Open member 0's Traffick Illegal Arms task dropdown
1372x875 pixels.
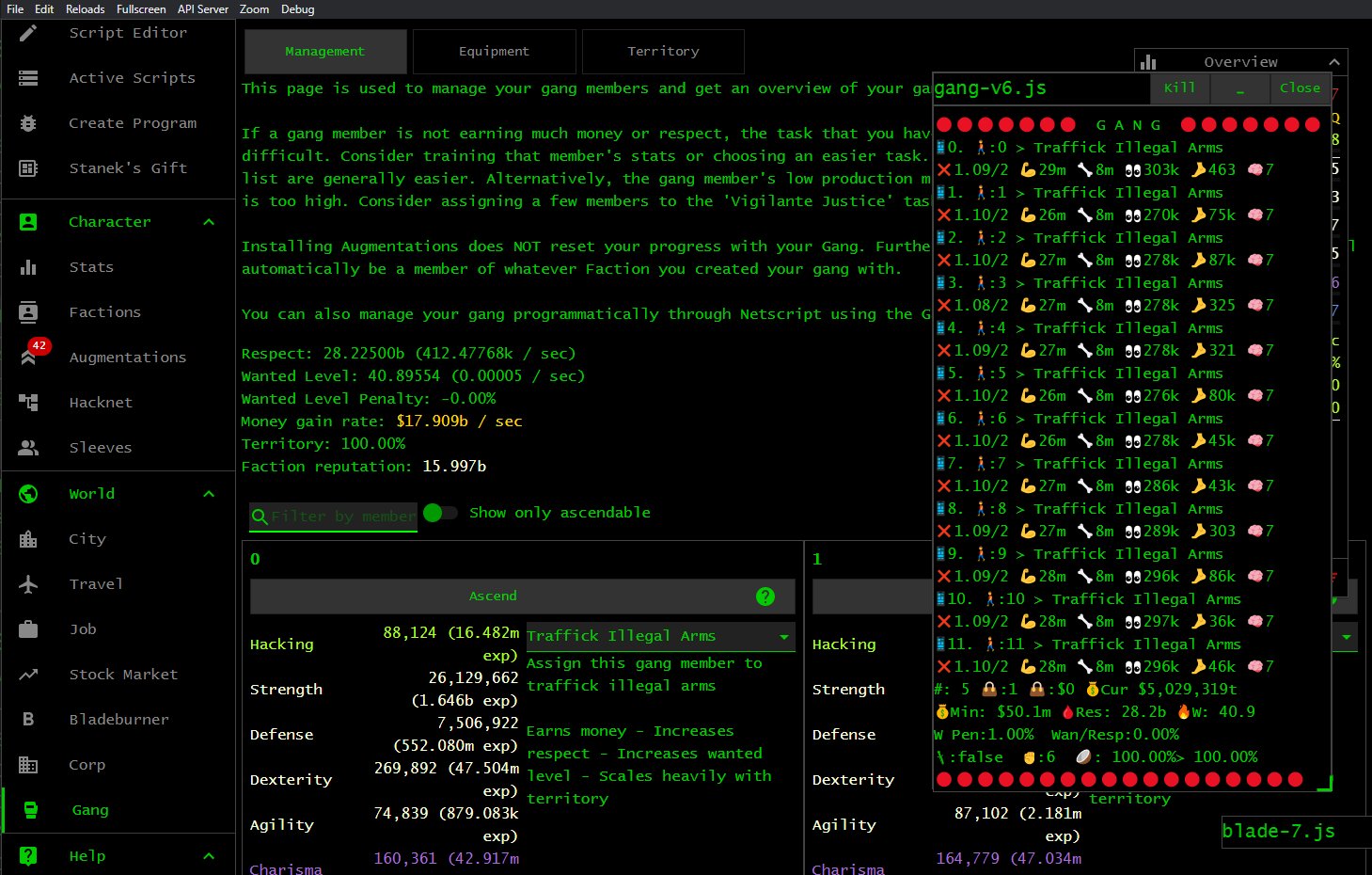661,637
